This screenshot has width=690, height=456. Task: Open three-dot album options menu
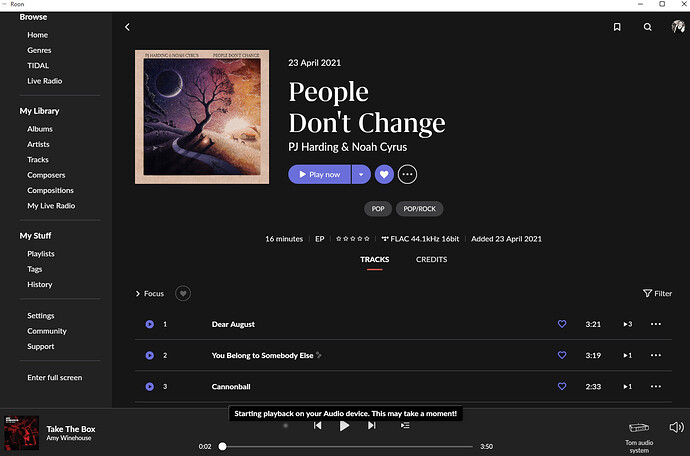click(407, 174)
